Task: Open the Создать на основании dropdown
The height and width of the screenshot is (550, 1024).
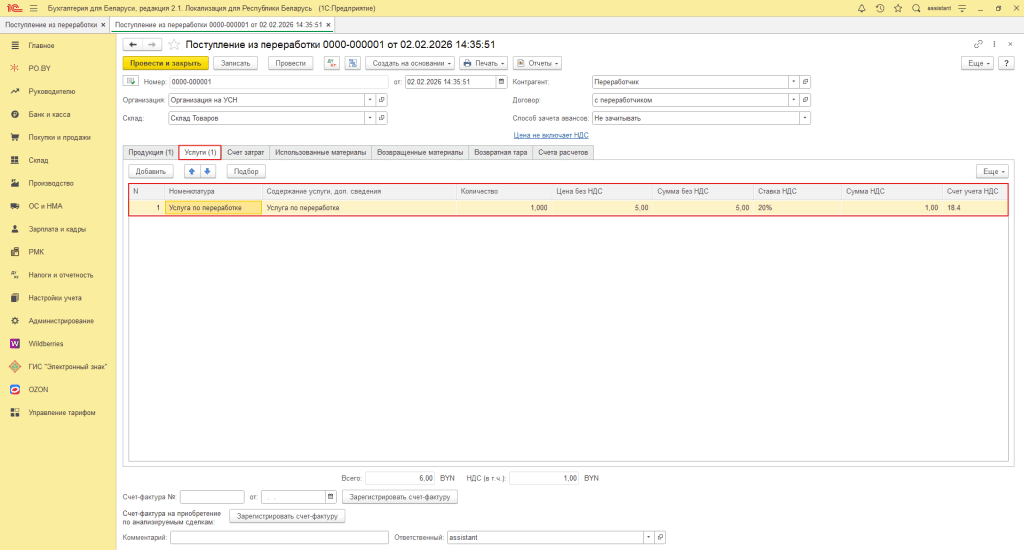Action: click(410, 63)
